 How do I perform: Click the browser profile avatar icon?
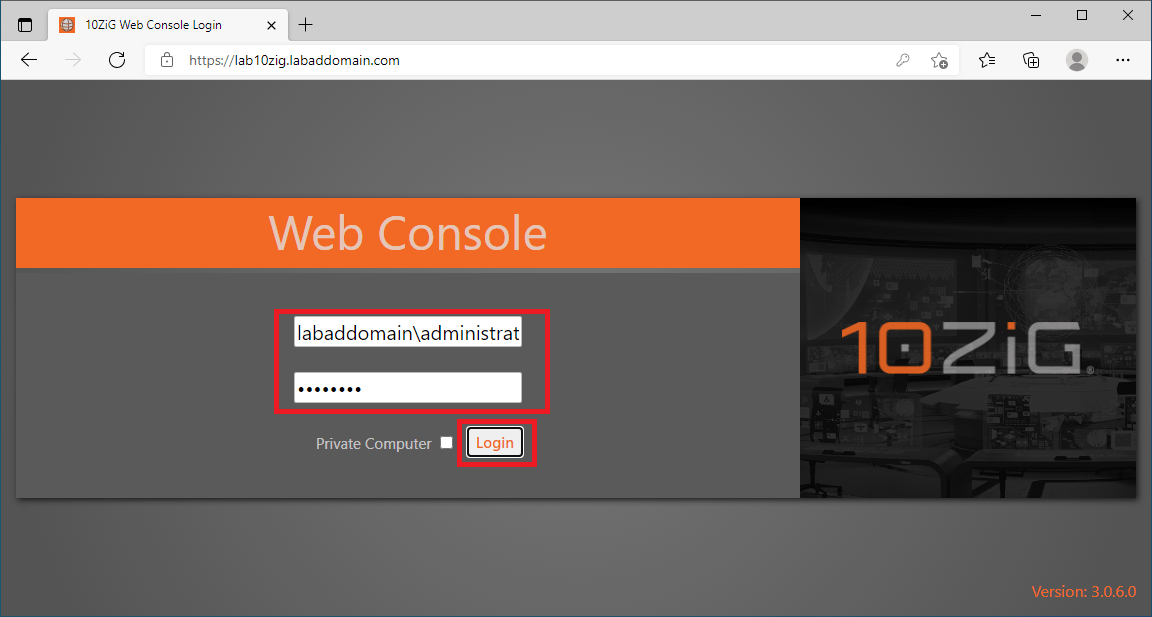(1077, 60)
